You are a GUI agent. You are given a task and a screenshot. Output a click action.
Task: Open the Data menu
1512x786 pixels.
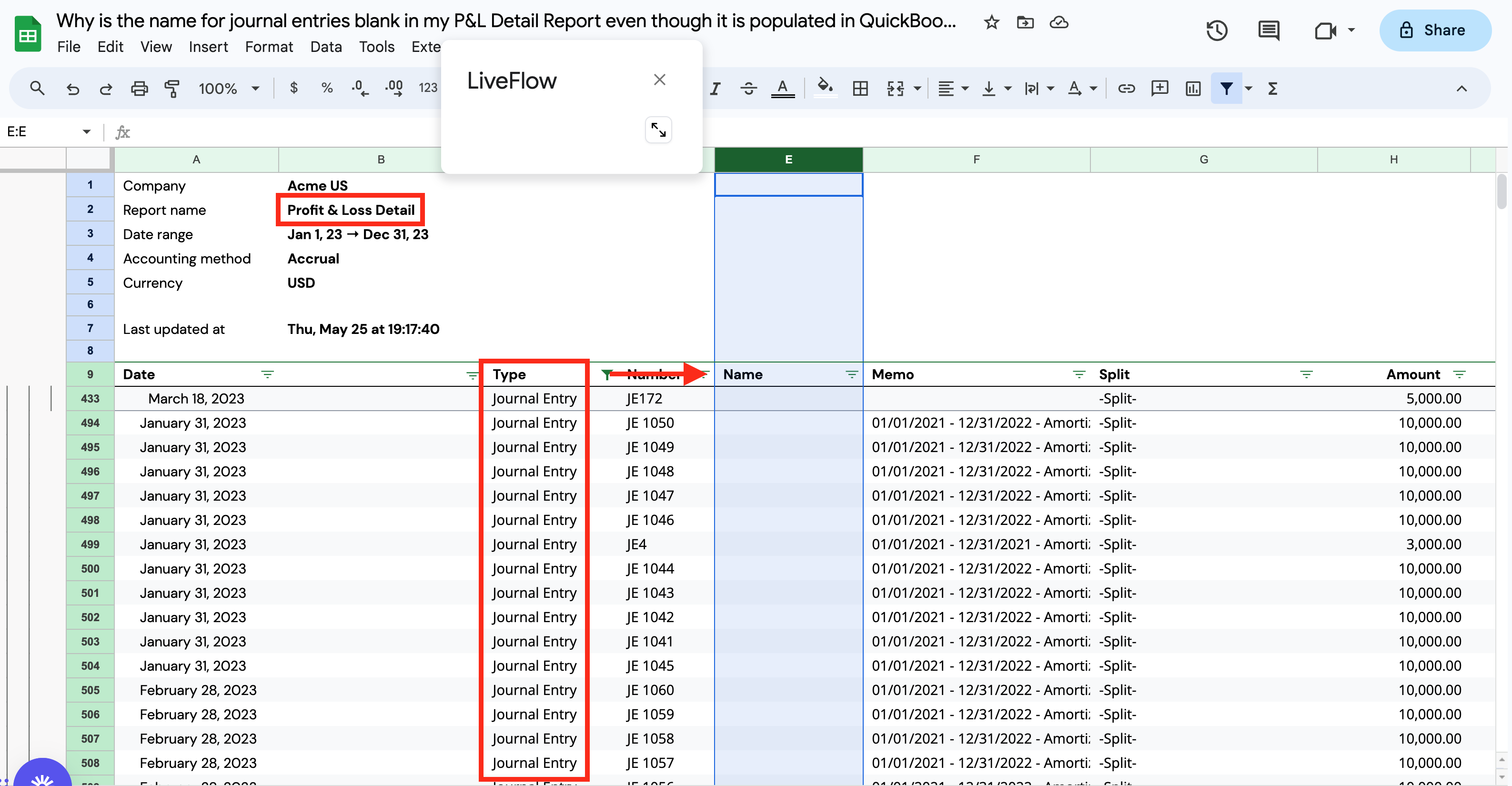click(x=326, y=46)
